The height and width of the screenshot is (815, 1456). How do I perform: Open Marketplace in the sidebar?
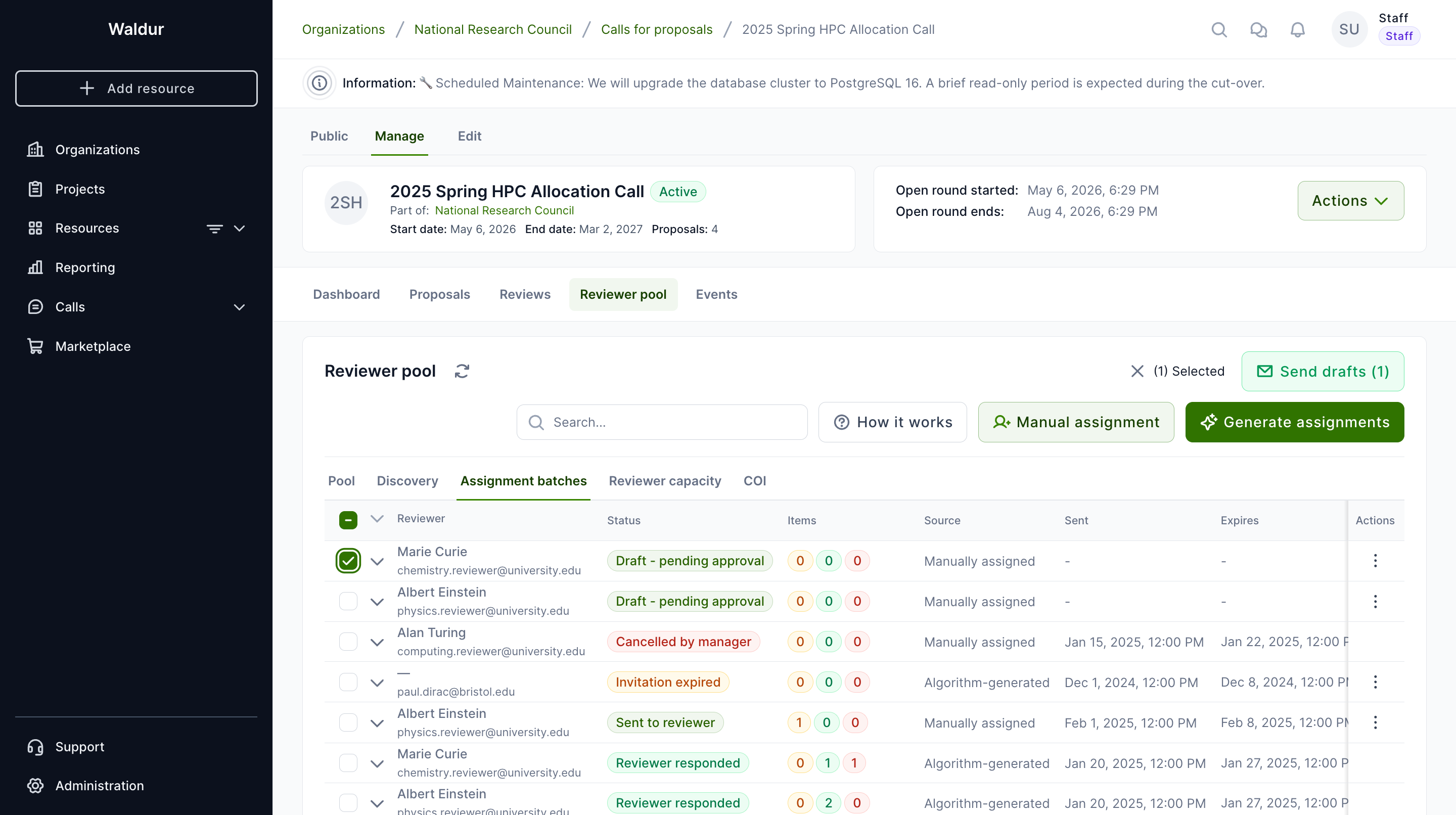point(136,346)
